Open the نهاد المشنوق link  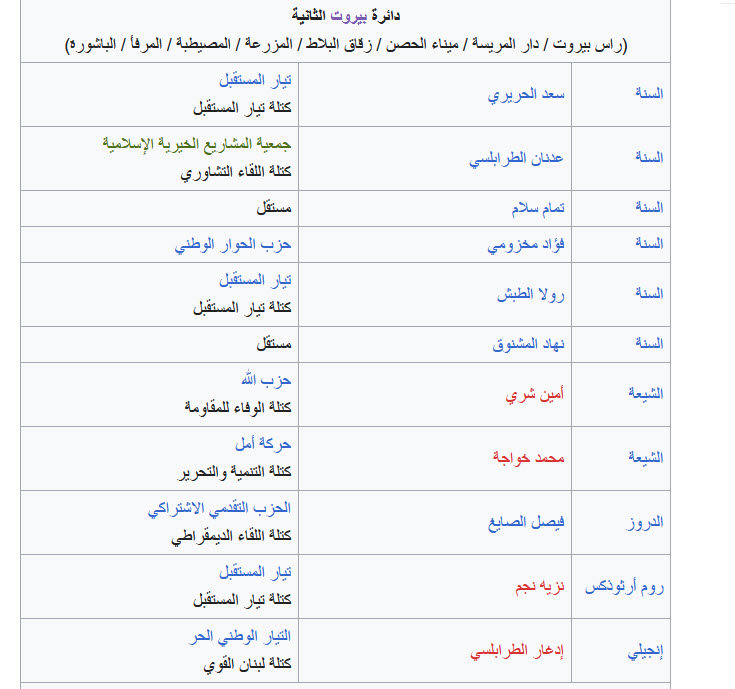tap(528, 344)
